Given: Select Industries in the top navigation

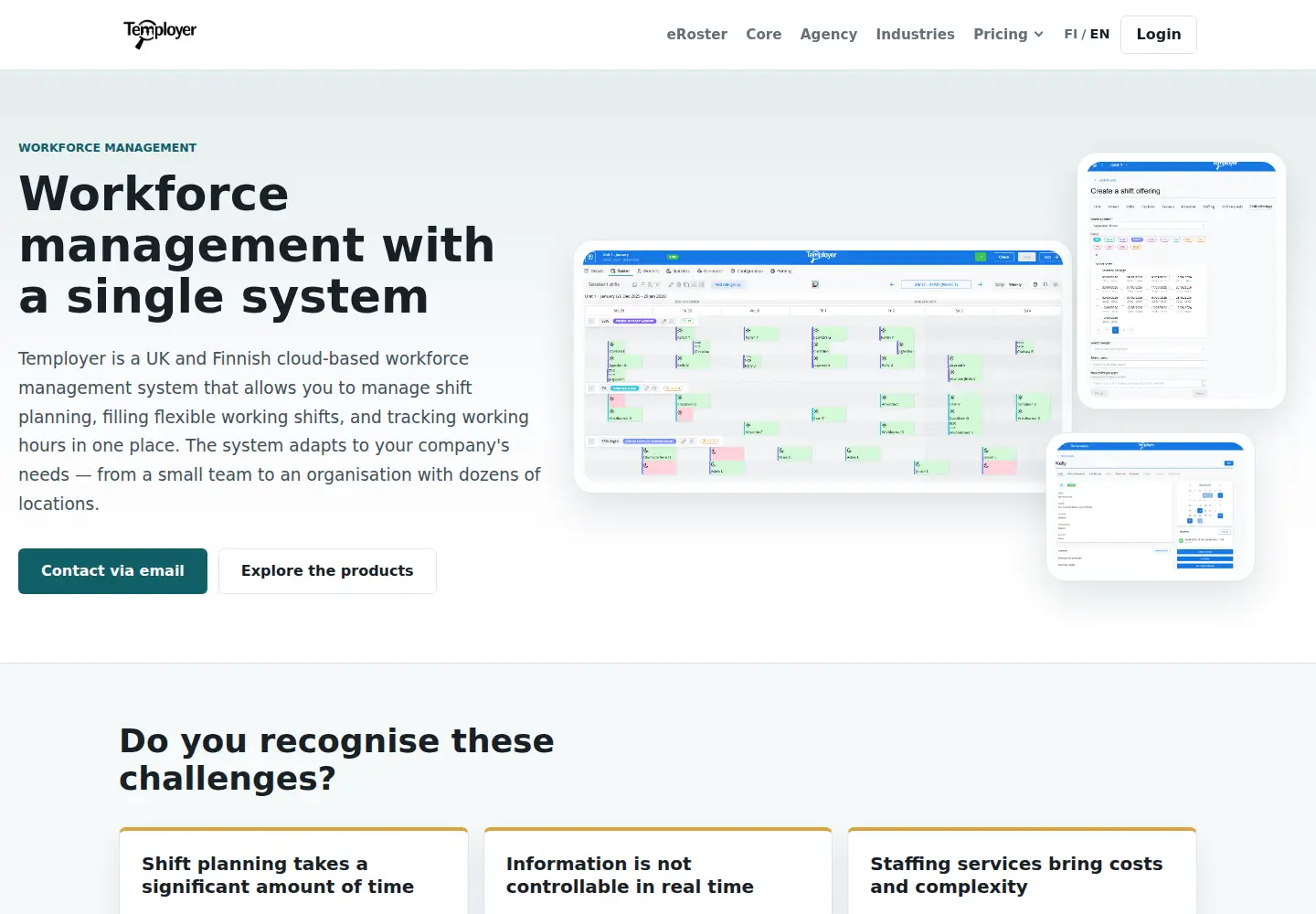Looking at the screenshot, I should coord(915,34).
